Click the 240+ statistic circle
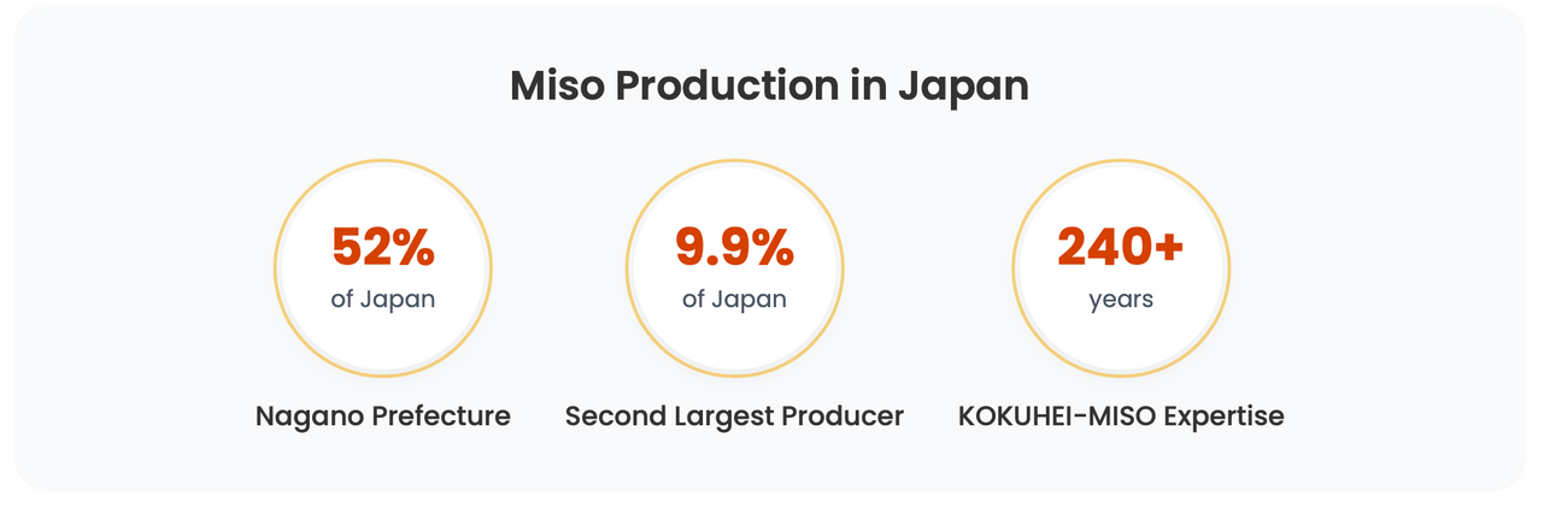Viewport: 1544px width, 508px height. pyautogui.click(x=1121, y=268)
